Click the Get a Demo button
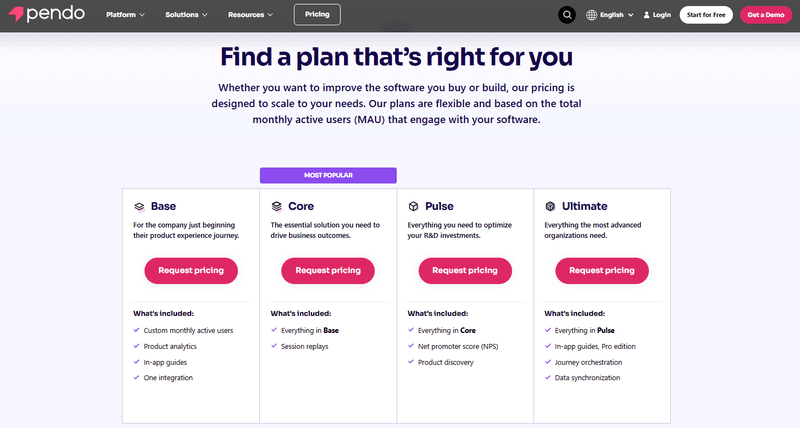800x428 pixels. (x=765, y=15)
